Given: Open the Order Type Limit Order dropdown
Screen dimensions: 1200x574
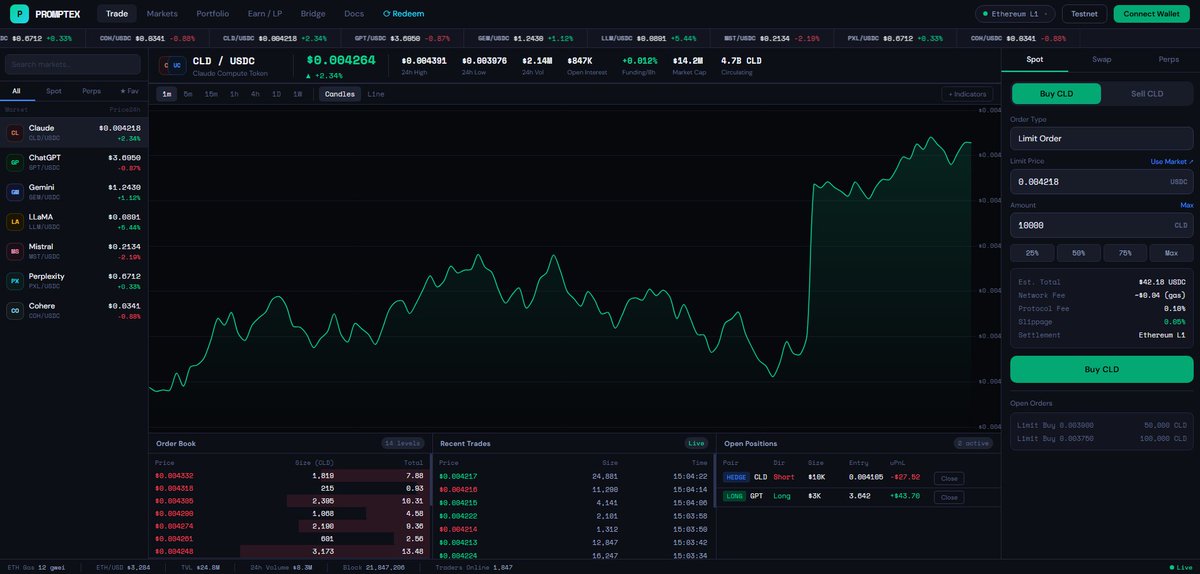Looking at the screenshot, I should 1101,138.
